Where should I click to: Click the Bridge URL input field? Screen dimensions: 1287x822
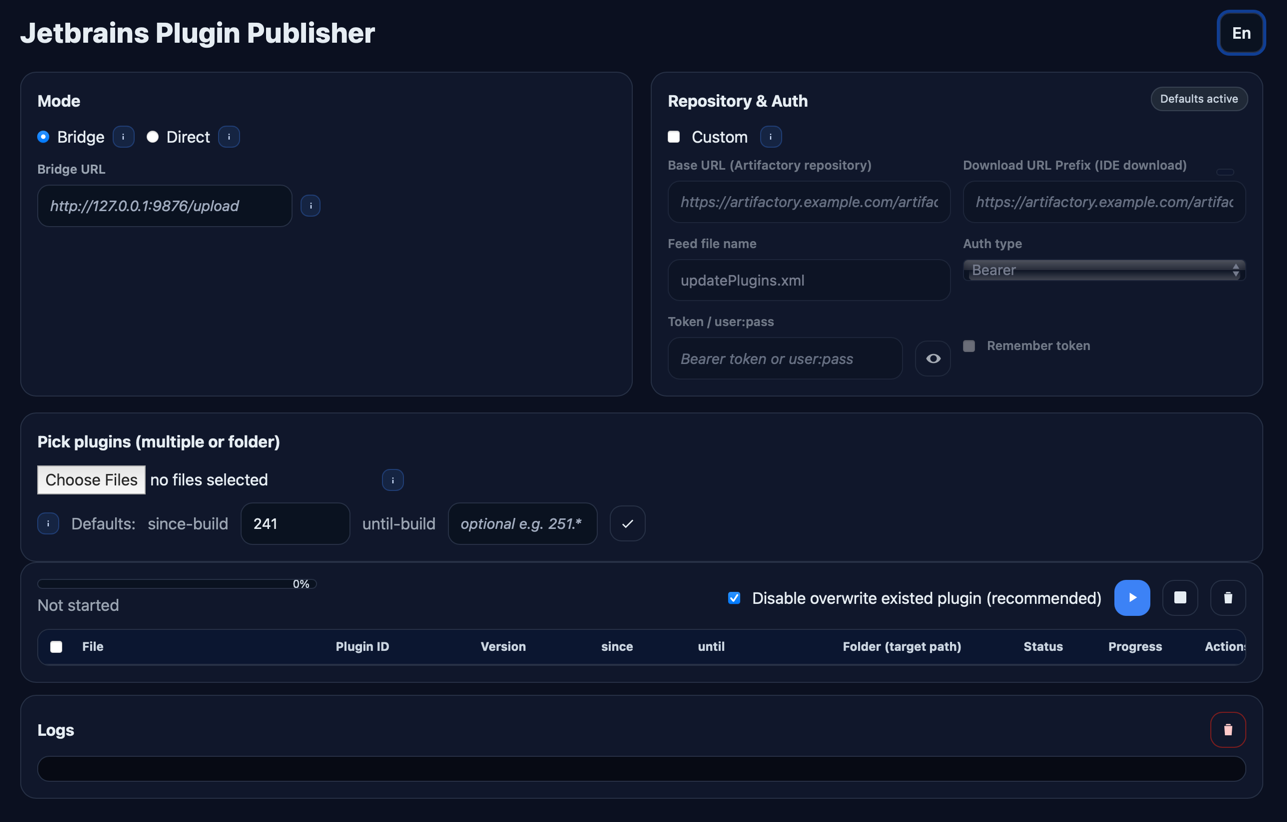pyautogui.click(x=165, y=206)
